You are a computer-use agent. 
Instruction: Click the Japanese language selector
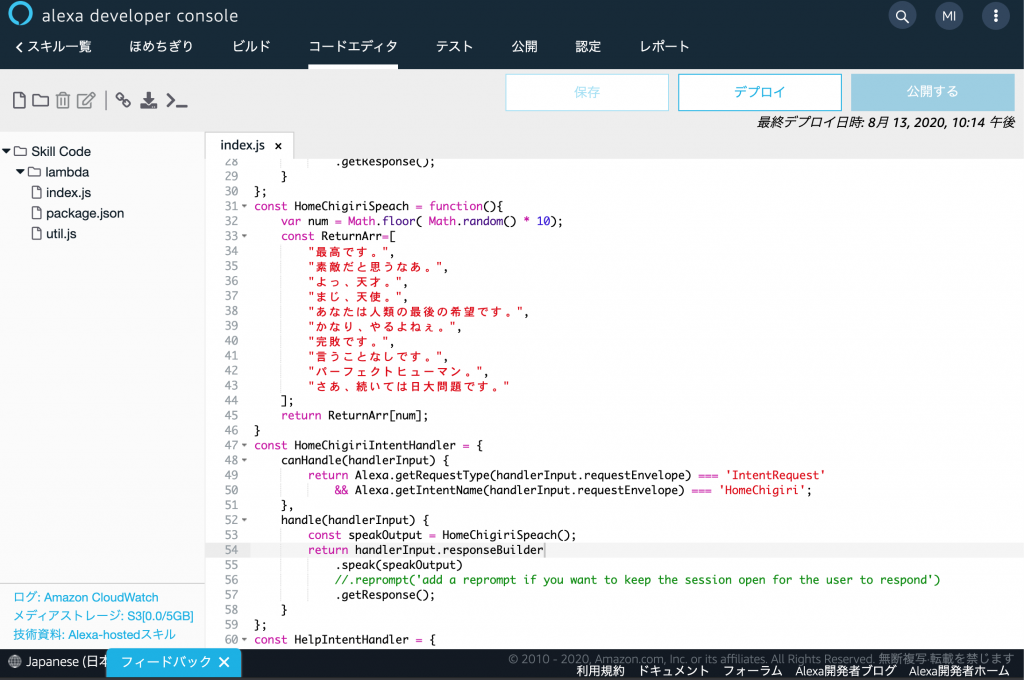59,662
